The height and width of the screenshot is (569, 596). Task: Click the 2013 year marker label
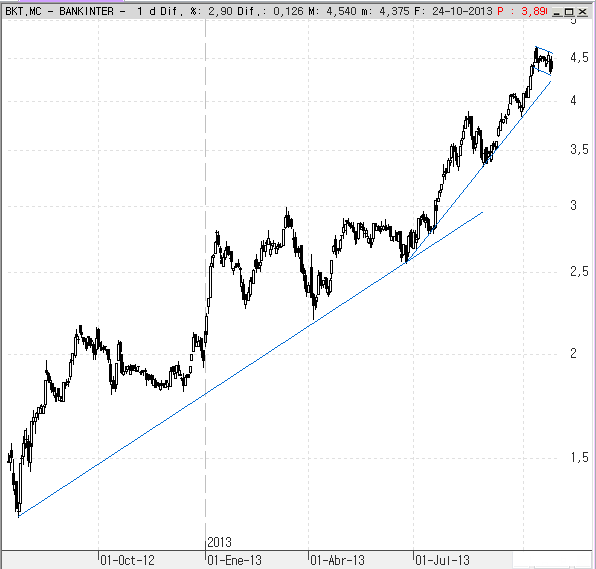click(220, 542)
